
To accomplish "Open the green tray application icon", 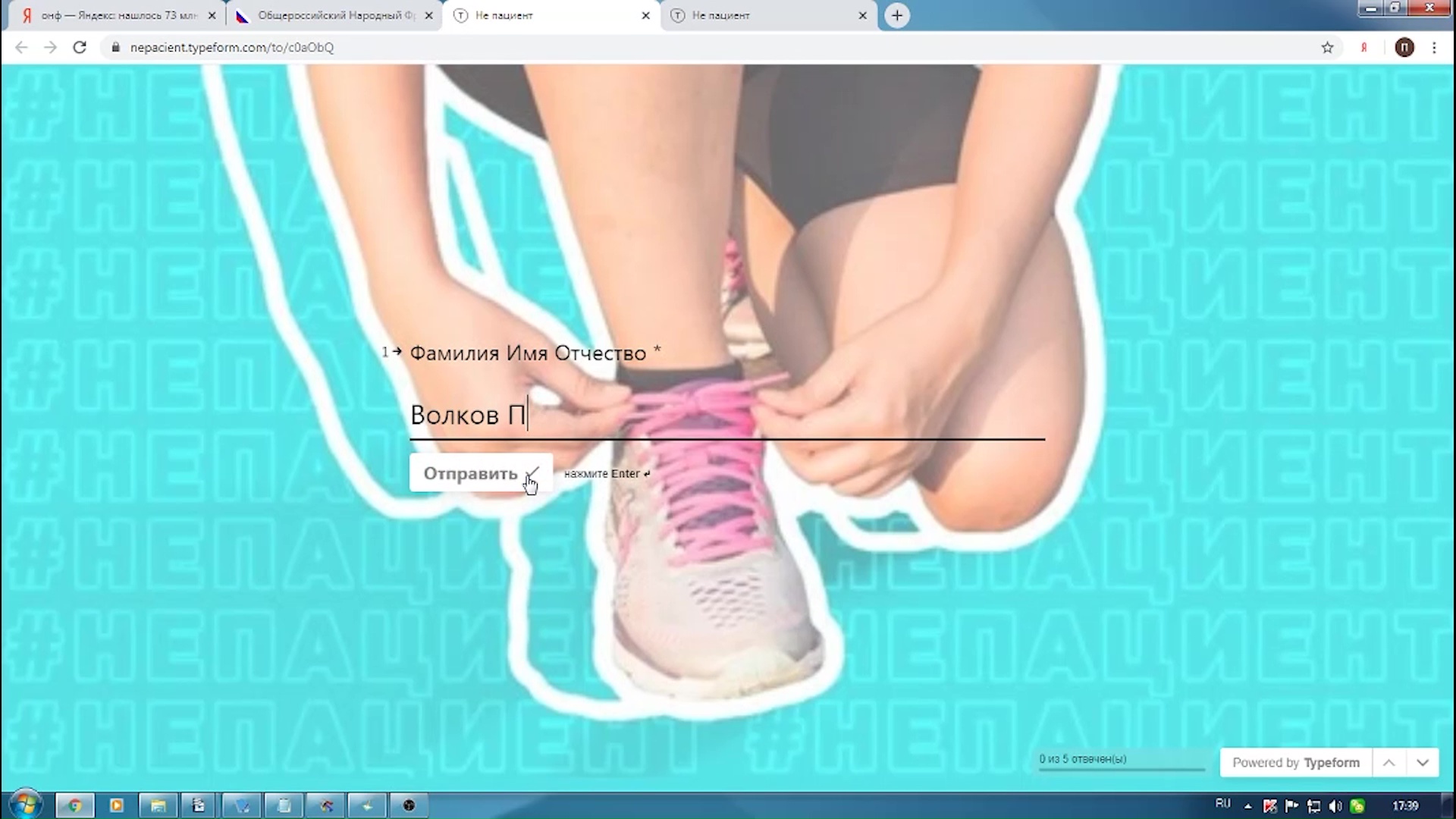I will point(1358,805).
